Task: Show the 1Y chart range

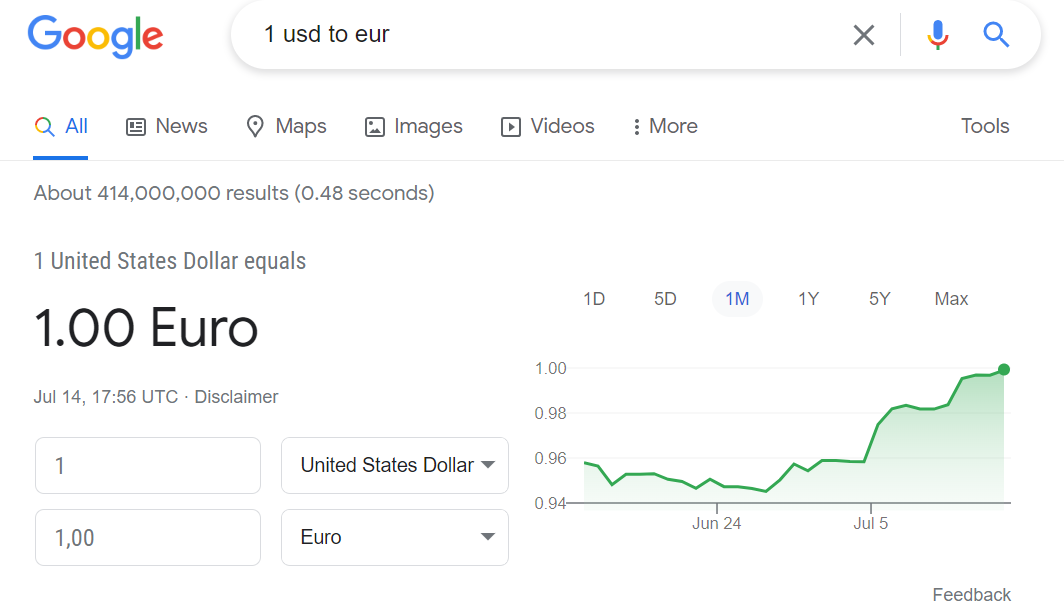Action: pyautogui.click(x=808, y=299)
